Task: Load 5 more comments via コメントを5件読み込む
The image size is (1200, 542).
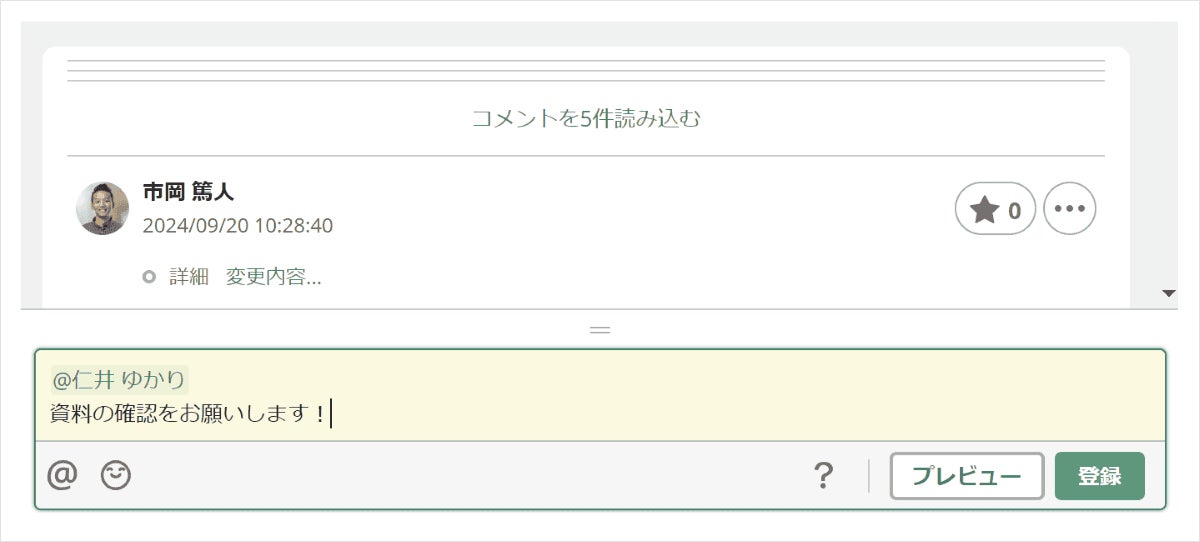Action: (x=586, y=119)
